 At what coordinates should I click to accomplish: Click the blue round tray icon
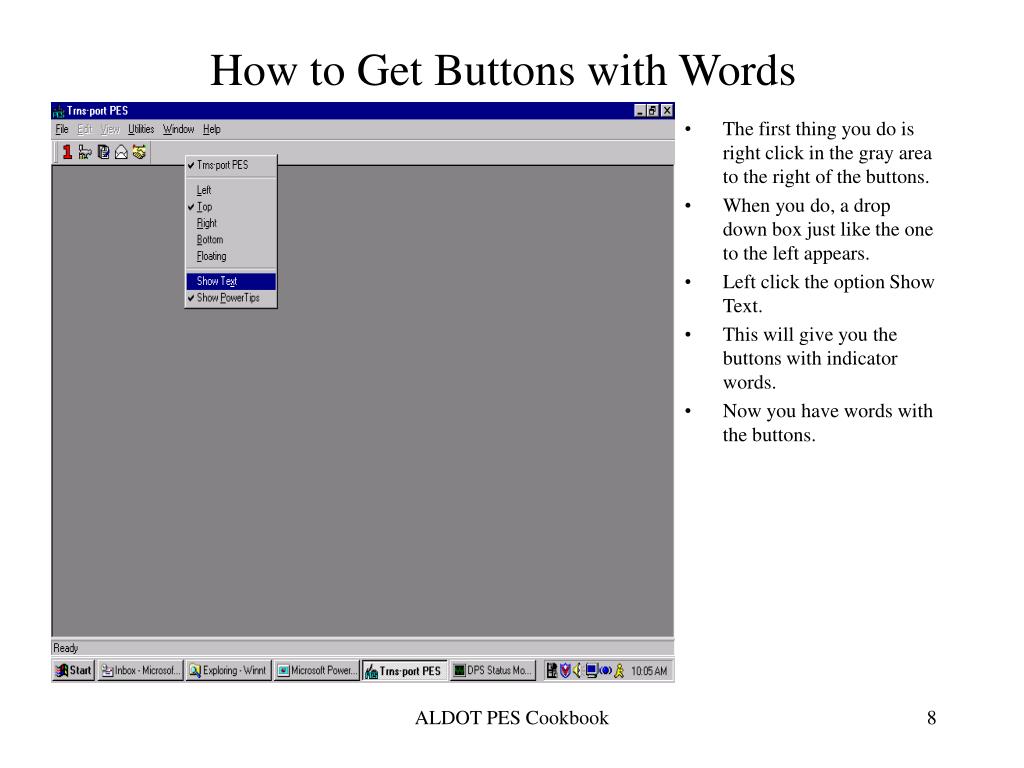click(605, 671)
